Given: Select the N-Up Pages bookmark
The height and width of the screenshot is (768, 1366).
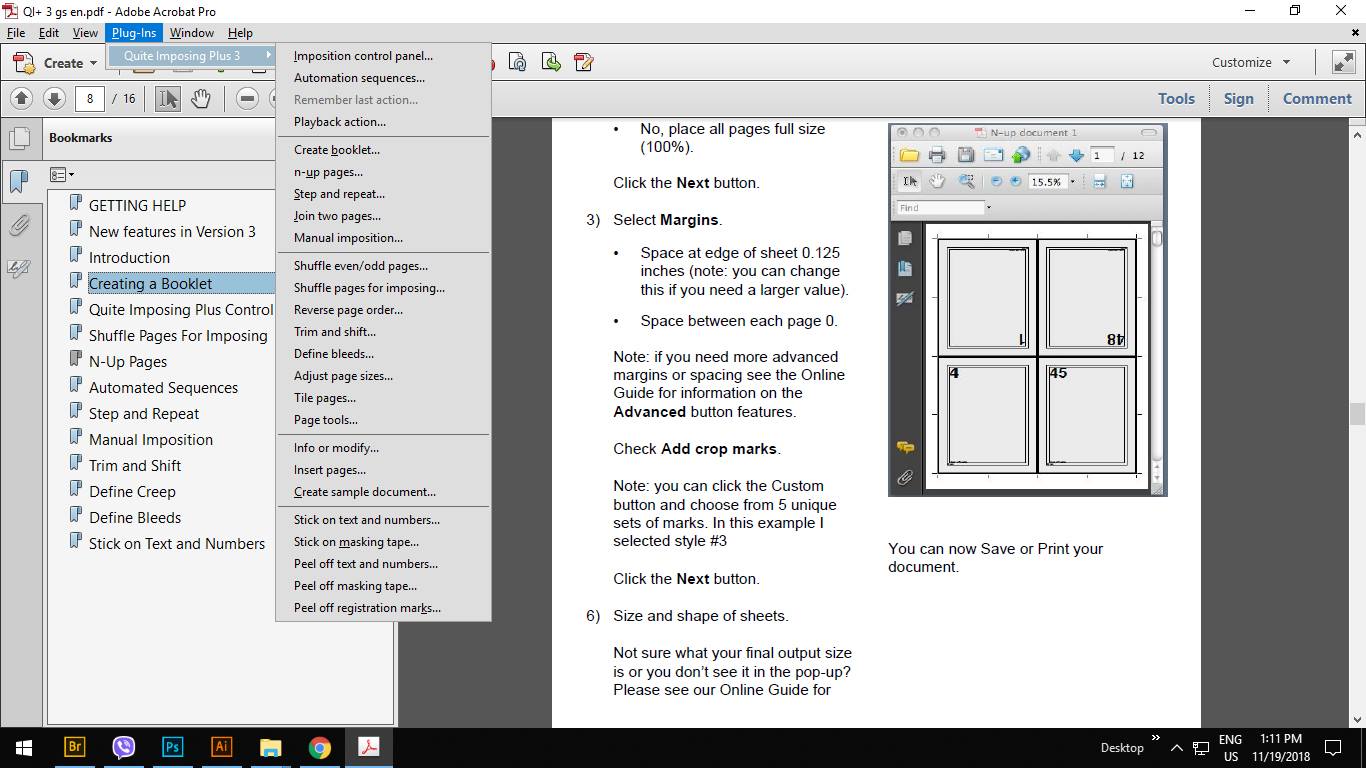Looking at the screenshot, I should [x=128, y=361].
